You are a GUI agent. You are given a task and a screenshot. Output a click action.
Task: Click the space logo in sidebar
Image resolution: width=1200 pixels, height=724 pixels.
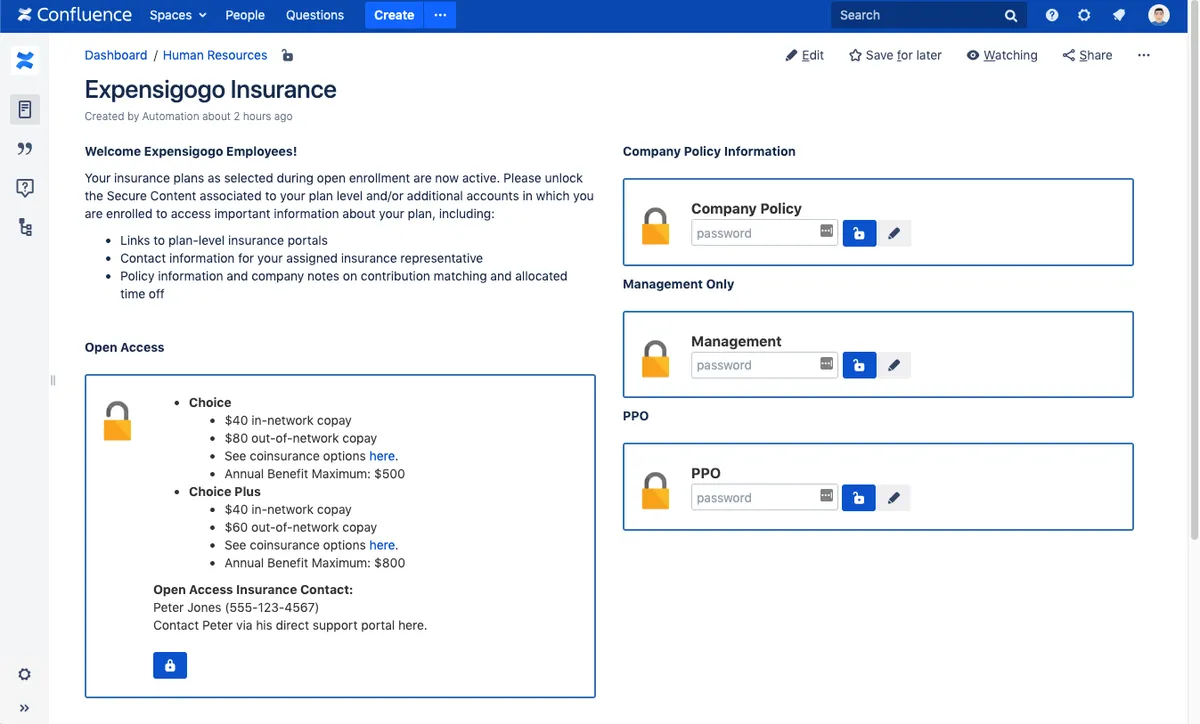25,61
